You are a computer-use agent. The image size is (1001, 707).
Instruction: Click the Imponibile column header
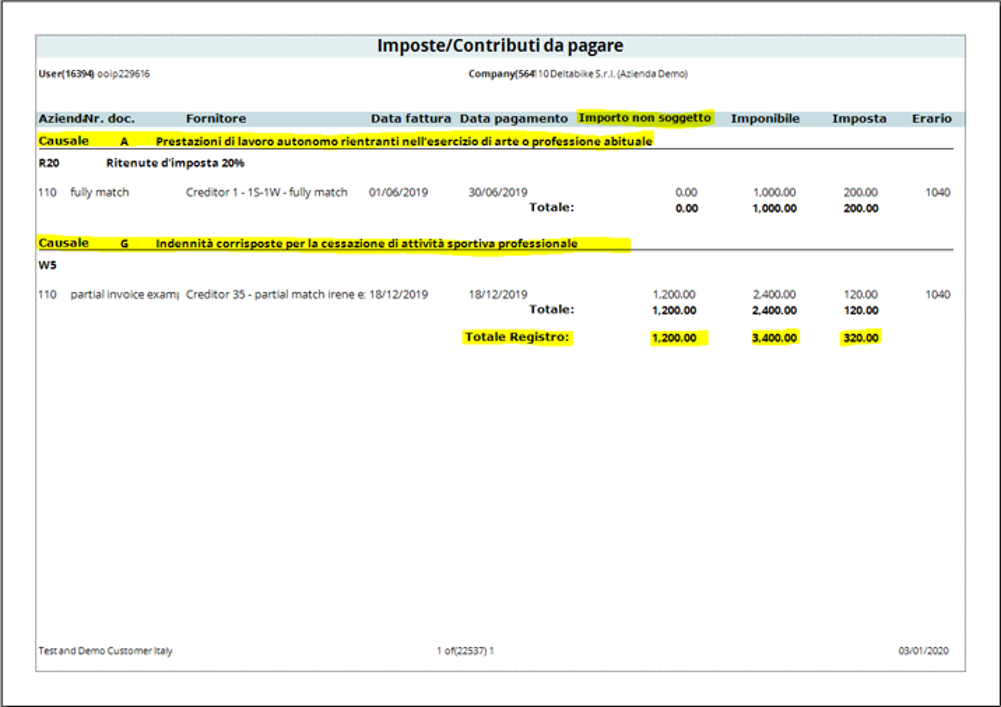[x=765, y=119]
